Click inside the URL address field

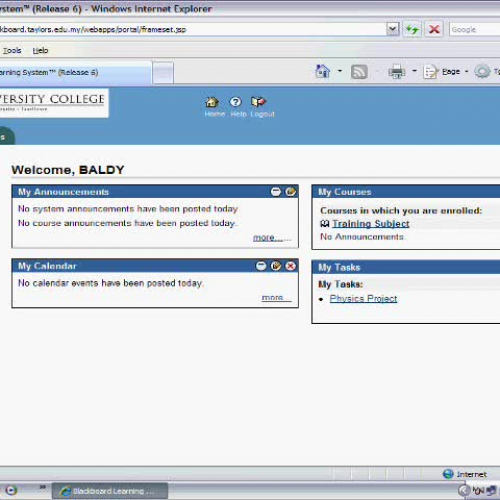click(193, 29)
